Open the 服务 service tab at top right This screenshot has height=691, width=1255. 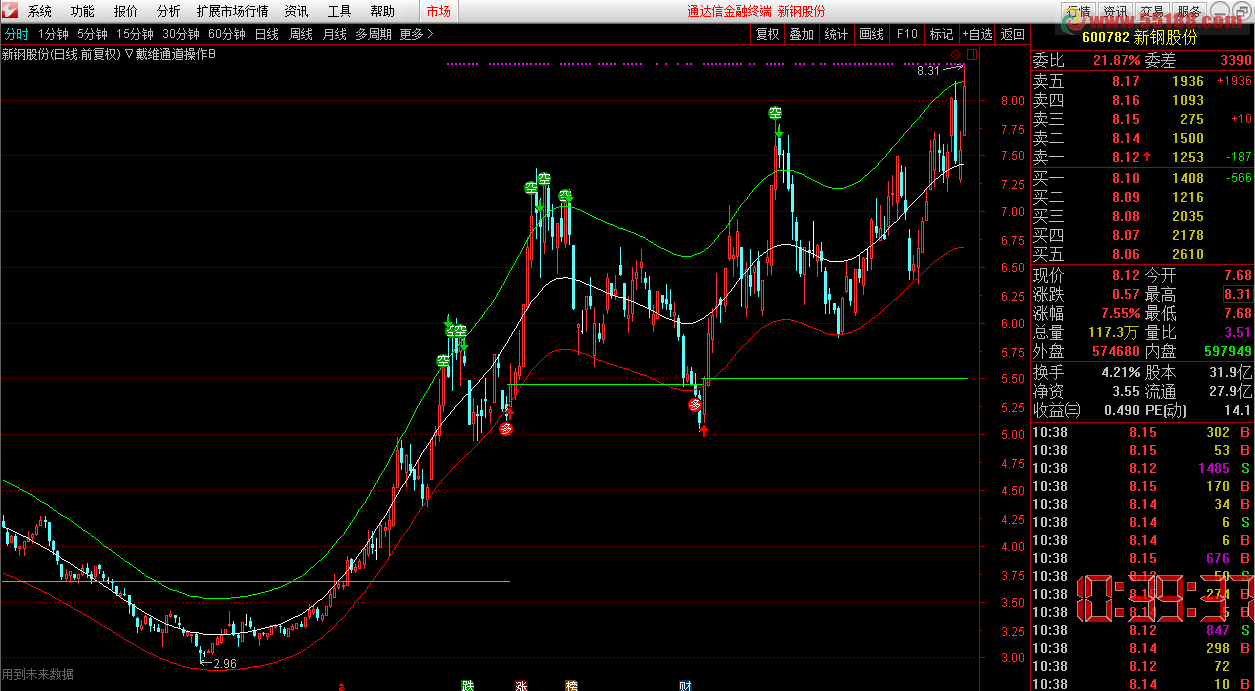tap(1189, 11)
